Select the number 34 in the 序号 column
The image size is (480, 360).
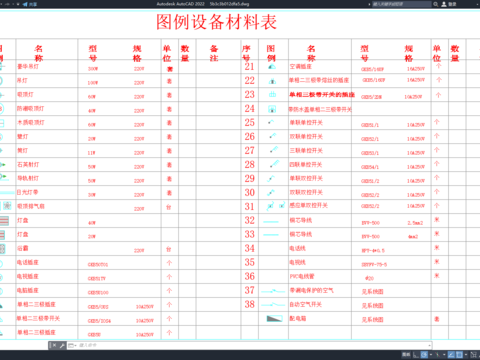pyautogui.click(x=249, y=248)
